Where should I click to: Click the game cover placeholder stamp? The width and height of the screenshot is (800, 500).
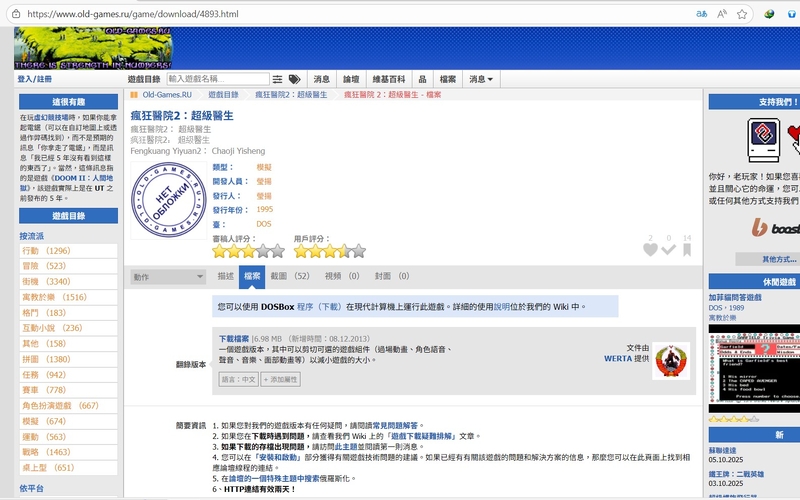click(169, 200)
